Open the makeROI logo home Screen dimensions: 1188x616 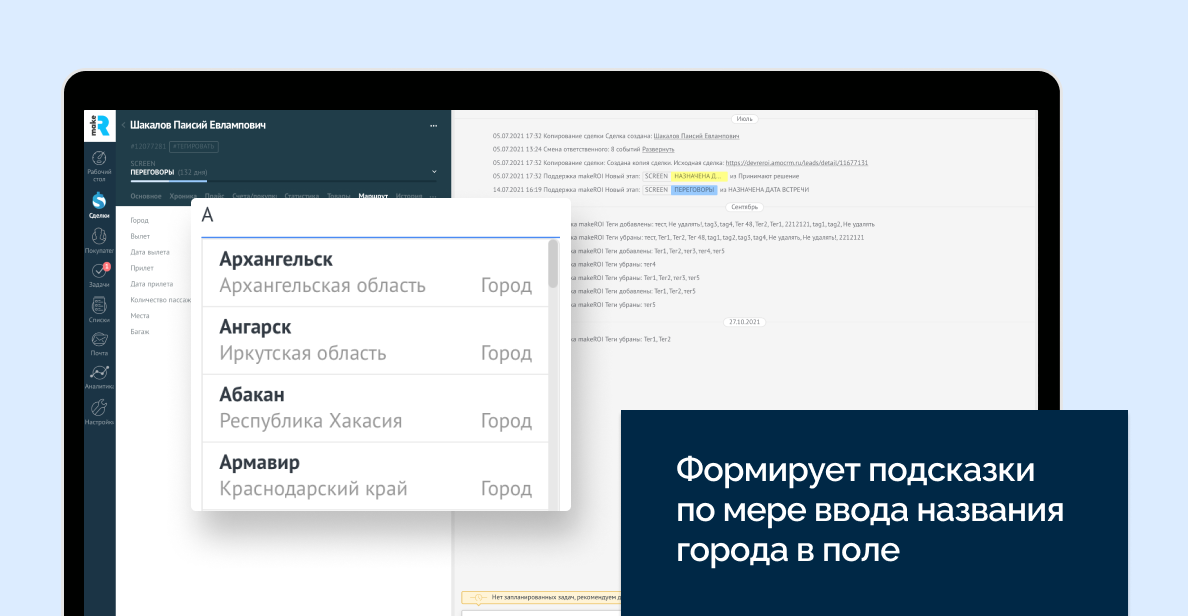(x=99, y=126)
